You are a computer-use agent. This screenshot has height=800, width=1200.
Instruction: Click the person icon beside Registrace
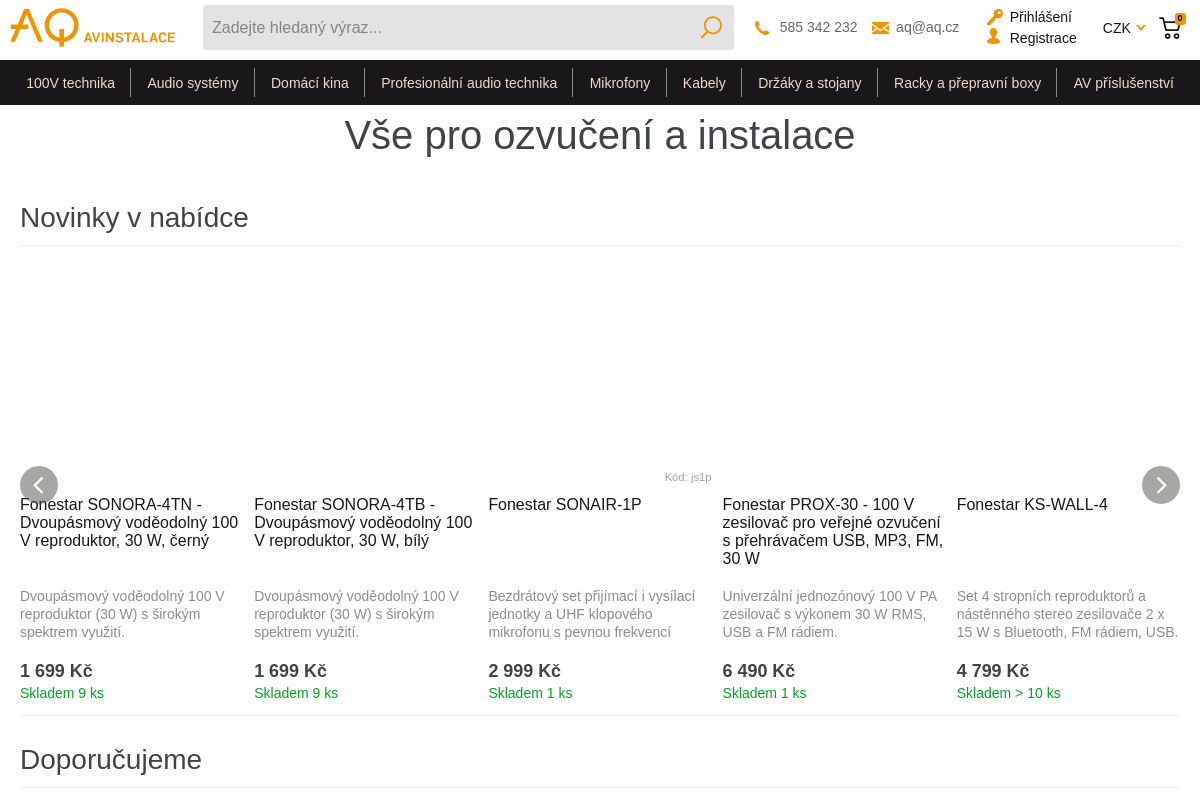tap(993, 36)
